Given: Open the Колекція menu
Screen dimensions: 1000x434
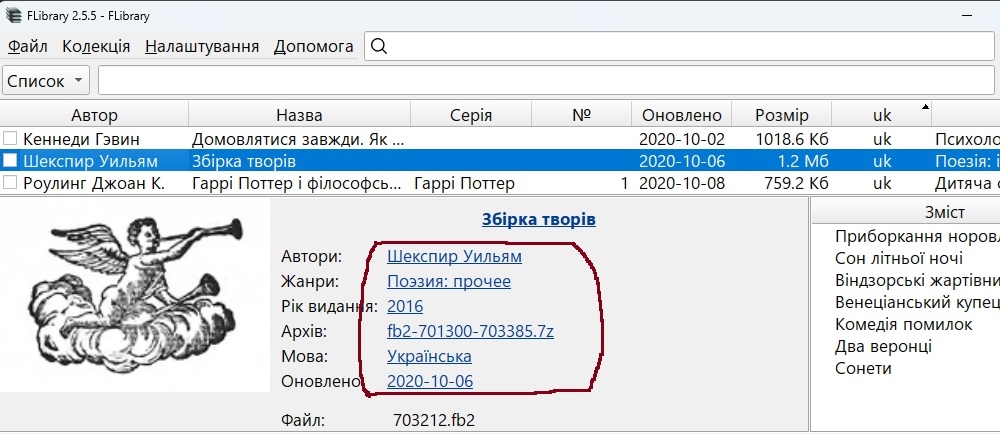Looking at the screenshot, I should 96,47.
